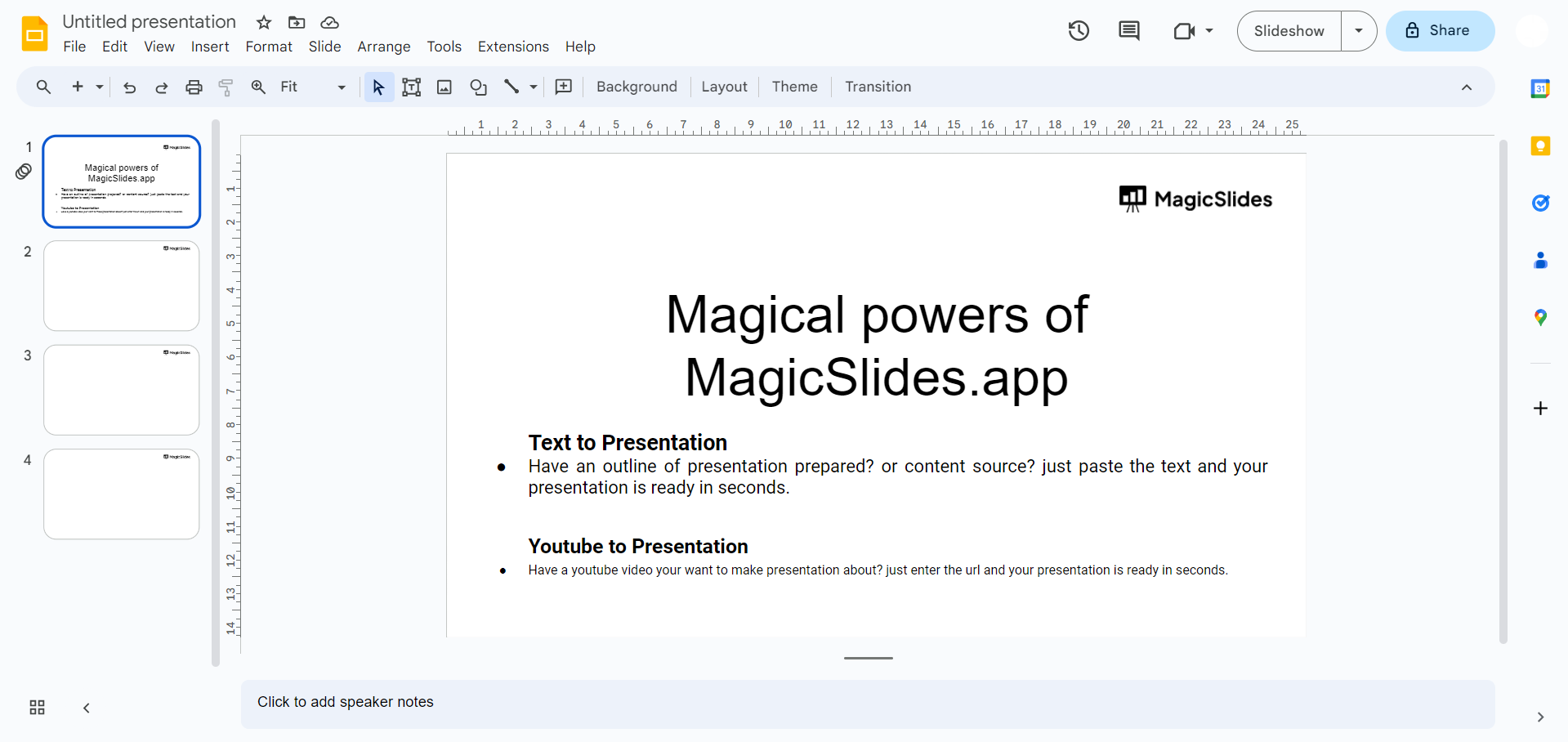Image resolution: width=1568 pixels, height=742 pixels.
Task: Open version history clock icon
Action: click(x=1079, y=31)
